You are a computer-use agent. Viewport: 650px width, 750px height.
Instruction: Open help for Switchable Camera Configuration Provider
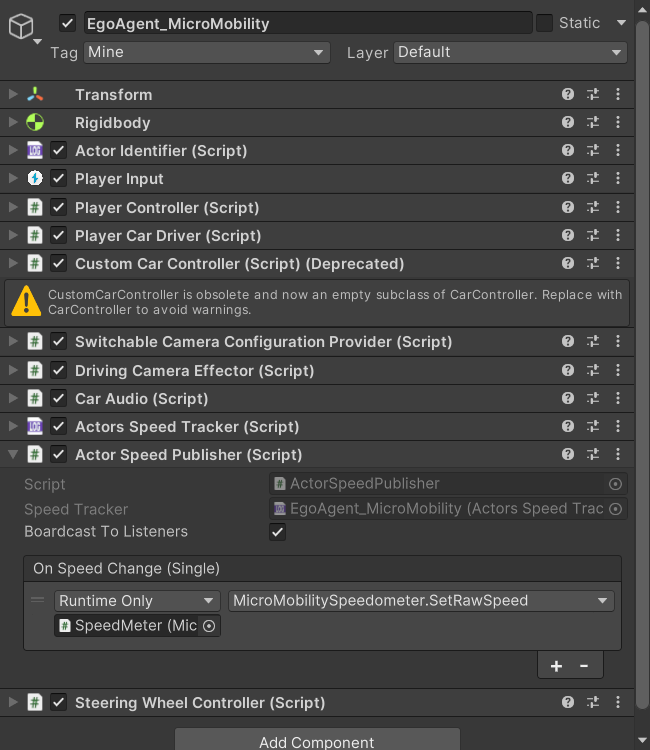pyautogui.click(x=568, y=342)
